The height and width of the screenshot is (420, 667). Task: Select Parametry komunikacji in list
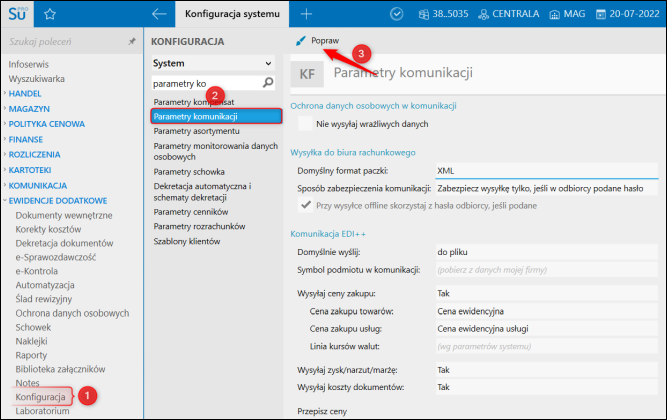point(216,116)
